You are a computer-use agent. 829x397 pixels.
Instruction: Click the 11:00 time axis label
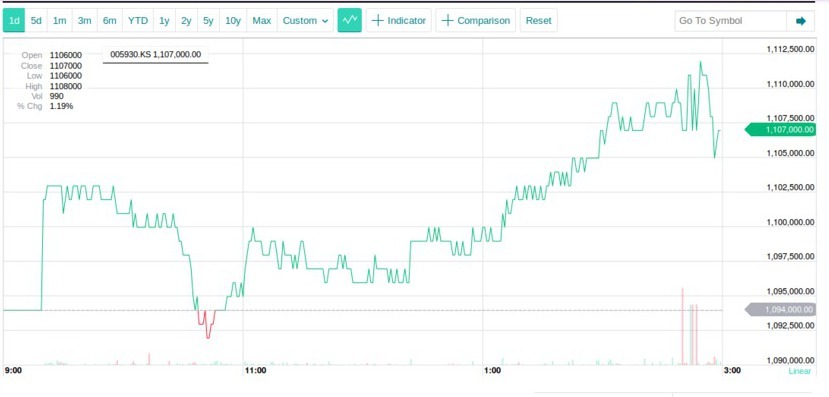pos(255,371)
